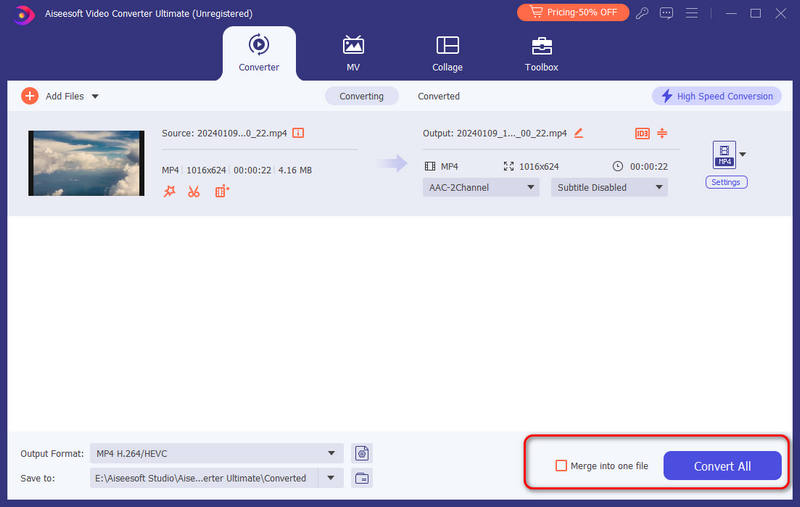Viewport: 800px width, 507px height.
Task: Open the Collage tab
Action: click(447, 54)
